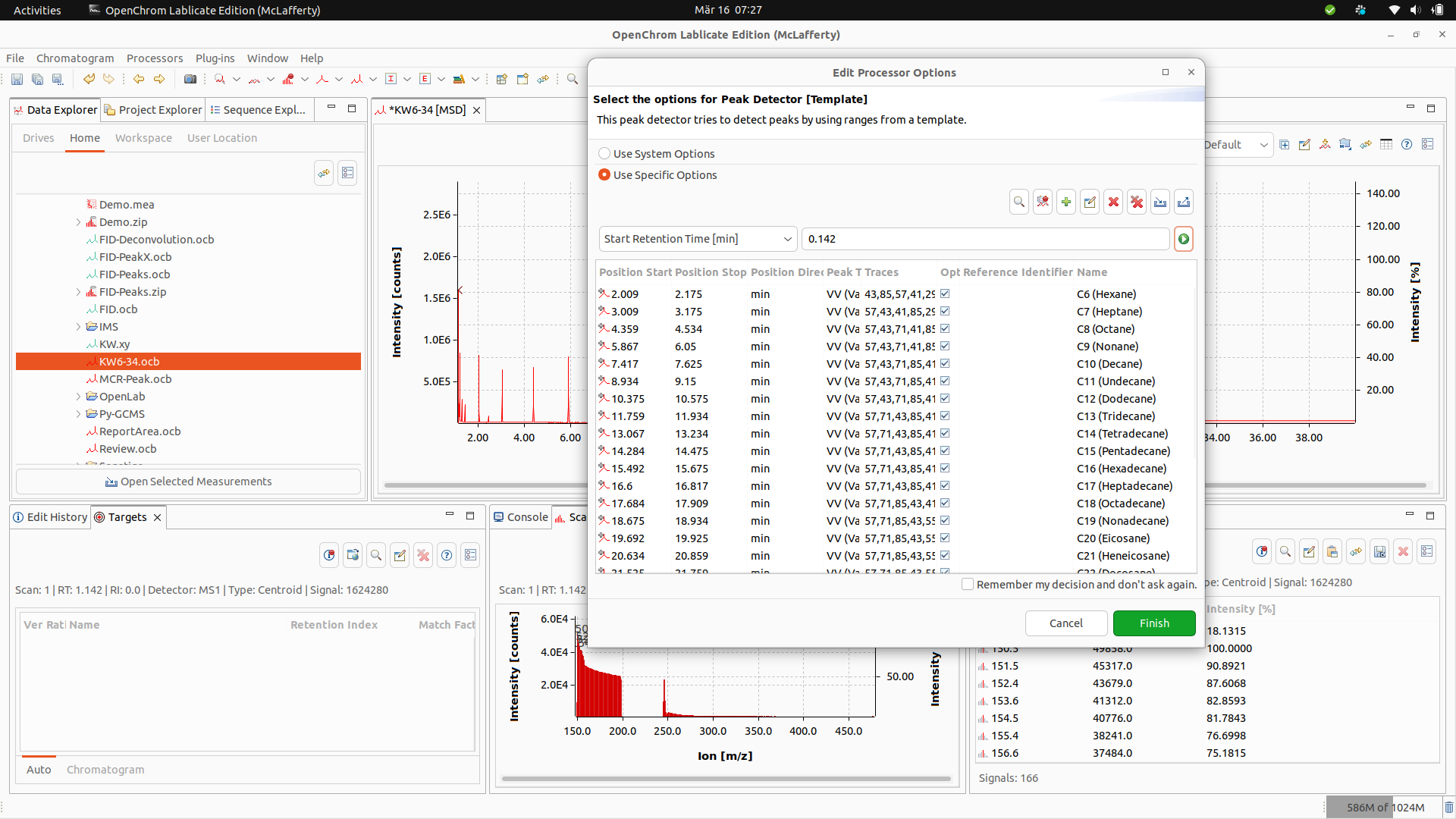This screenshot has width=1456, height=819.
Task: Open the Start Retention Time [min] dropdown
Action: [787, 238]
